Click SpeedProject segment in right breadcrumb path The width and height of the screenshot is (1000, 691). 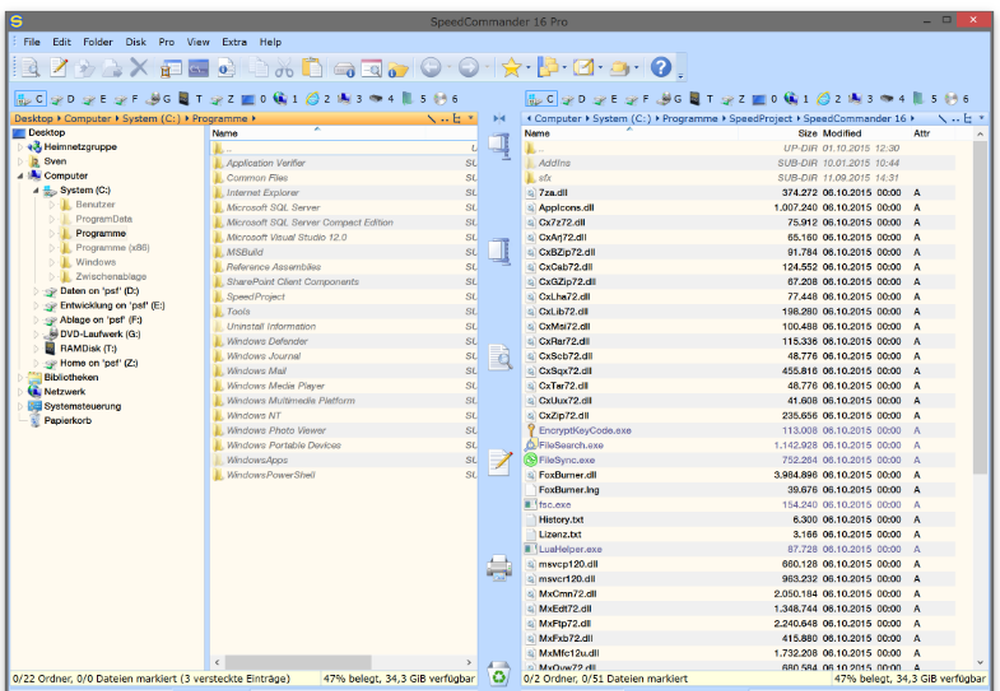(x=760, y=119)
